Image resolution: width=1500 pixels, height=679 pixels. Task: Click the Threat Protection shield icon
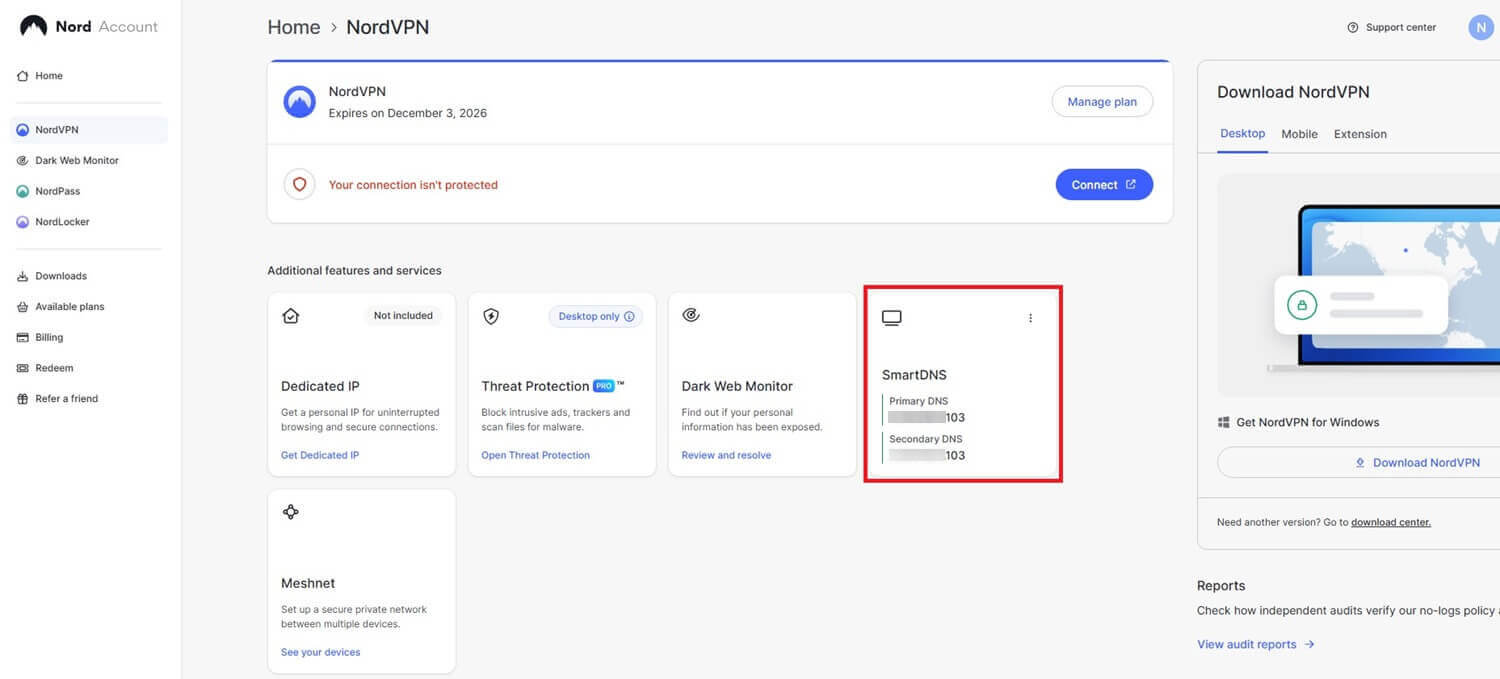coord(491,316)
